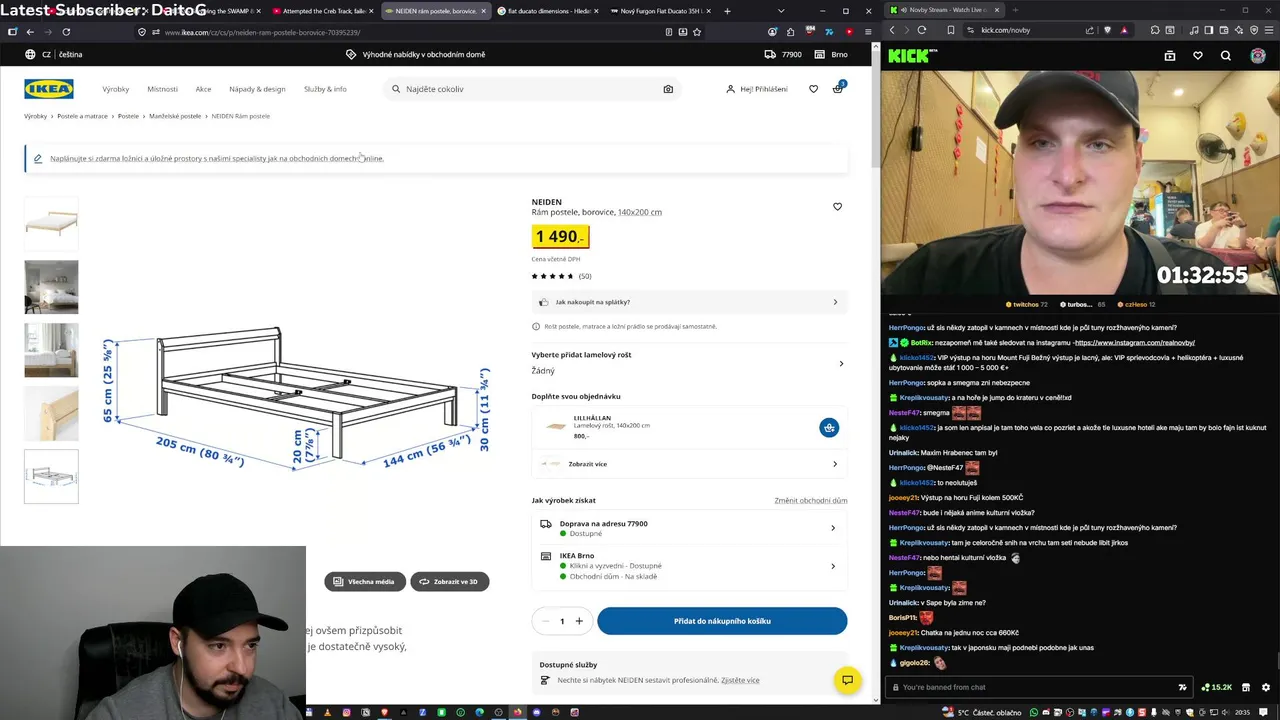Open Akce menu
This screenshot has height=720, width=1280.
tap(203, 89)
